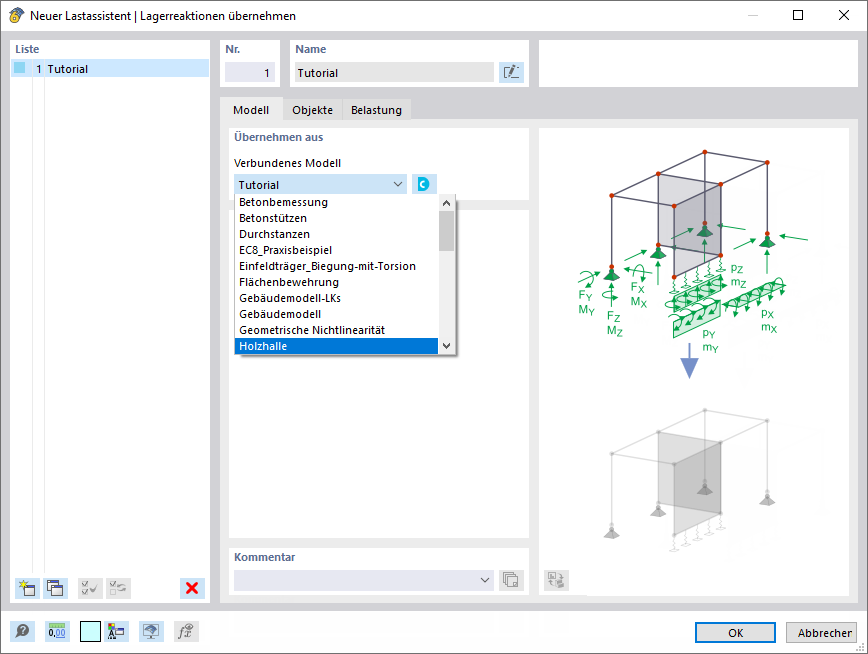Select Einfeldträger_Biegung-mit-Torsion from the list

(x=337, y=266)
